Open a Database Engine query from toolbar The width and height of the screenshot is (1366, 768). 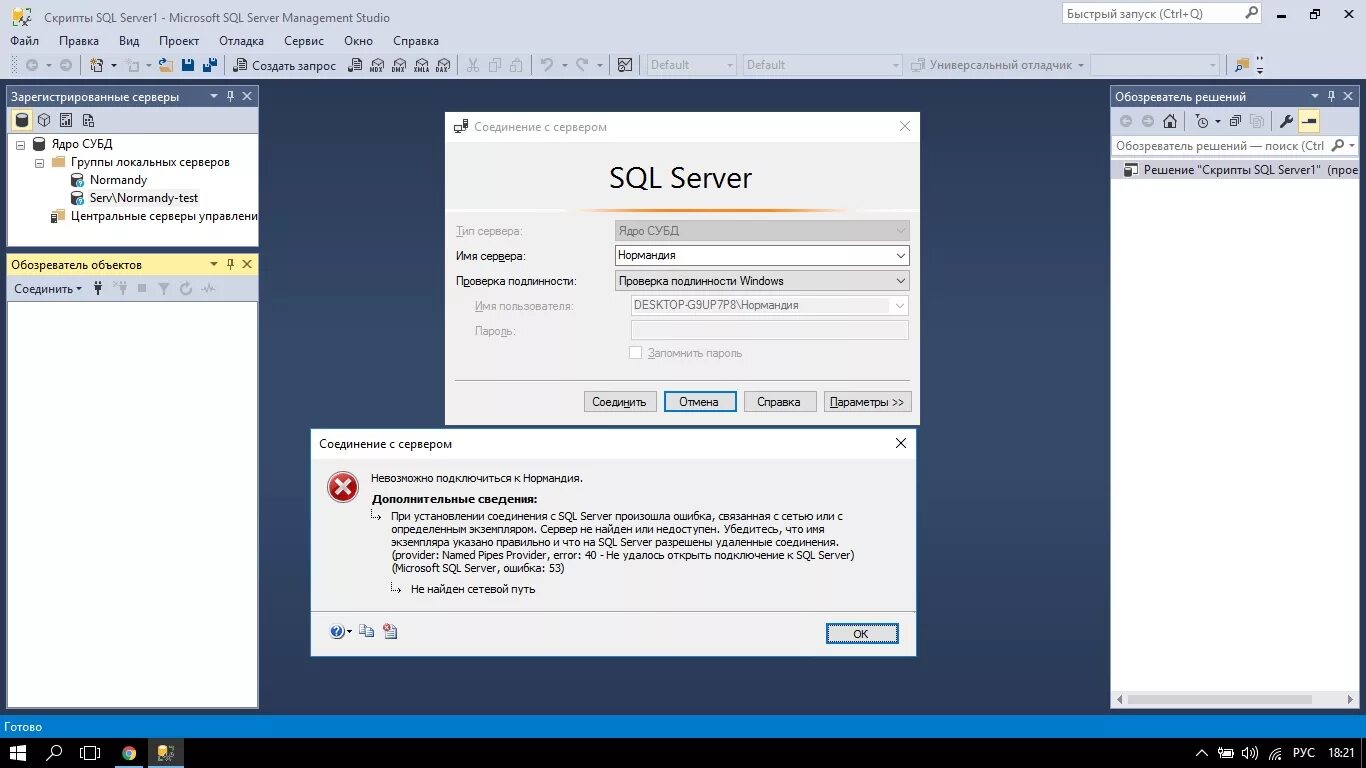pyautogui.click(x=355, y=65)
